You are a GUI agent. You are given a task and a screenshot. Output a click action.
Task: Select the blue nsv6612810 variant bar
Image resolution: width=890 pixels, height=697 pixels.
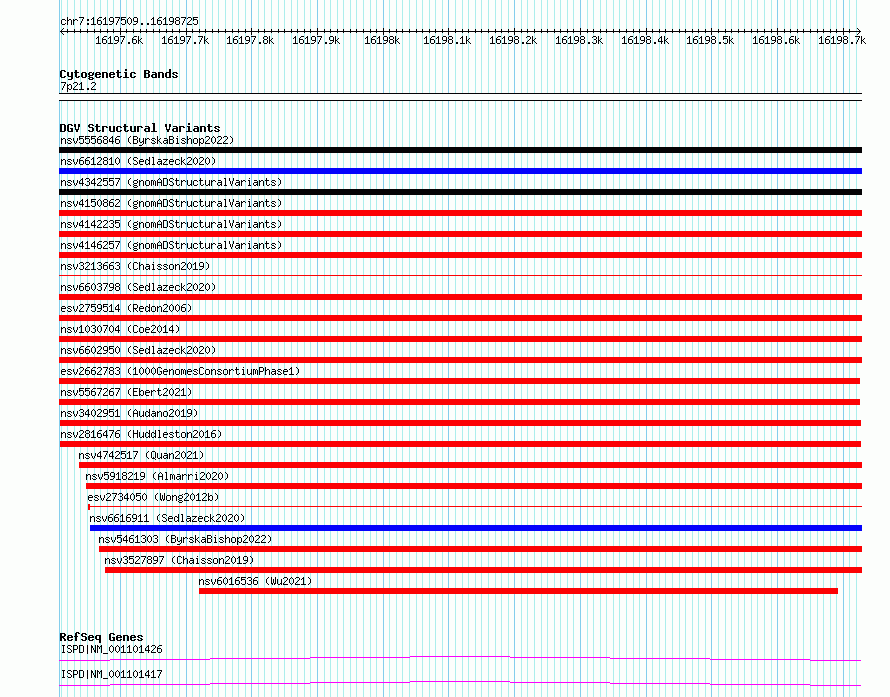(460, 171)
